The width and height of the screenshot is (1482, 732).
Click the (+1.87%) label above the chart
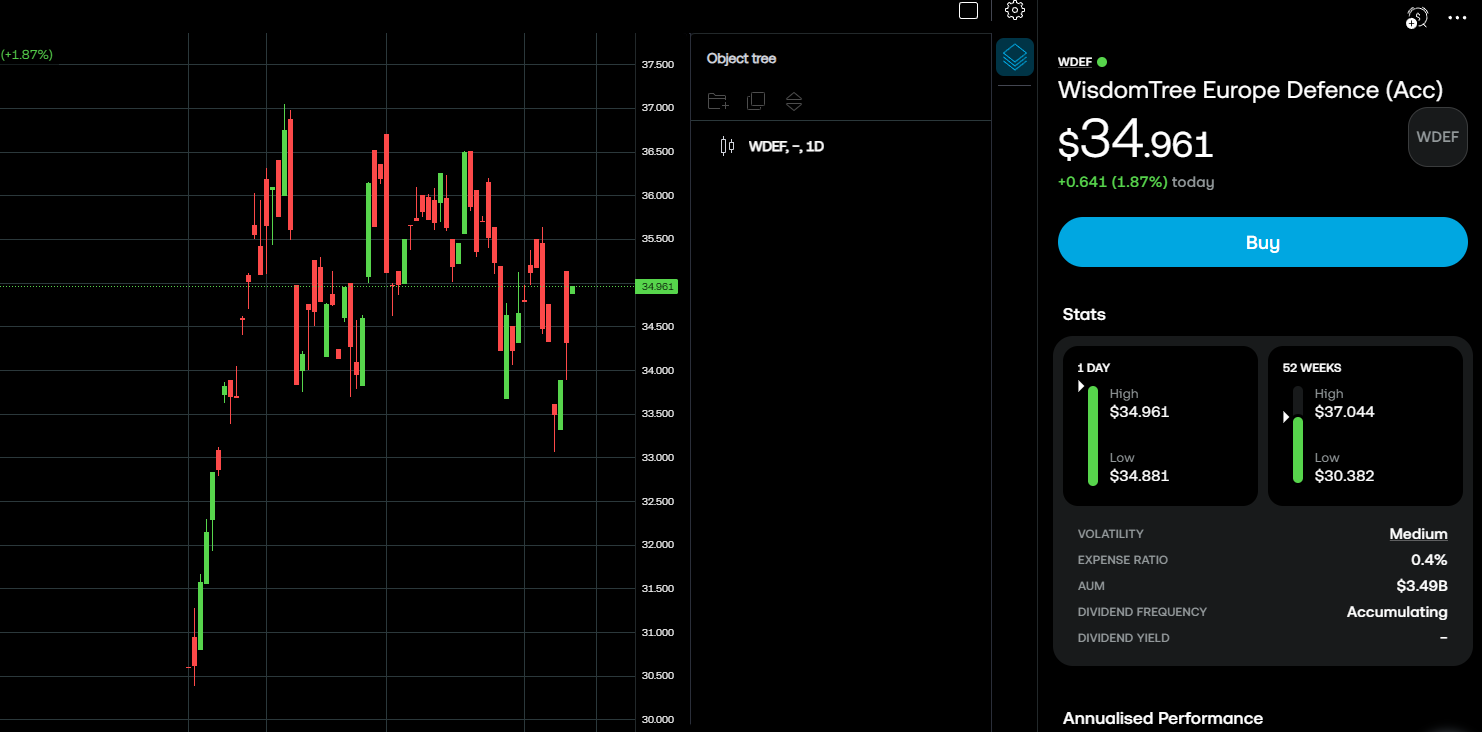pyautogui.click(x=27, y=55)
